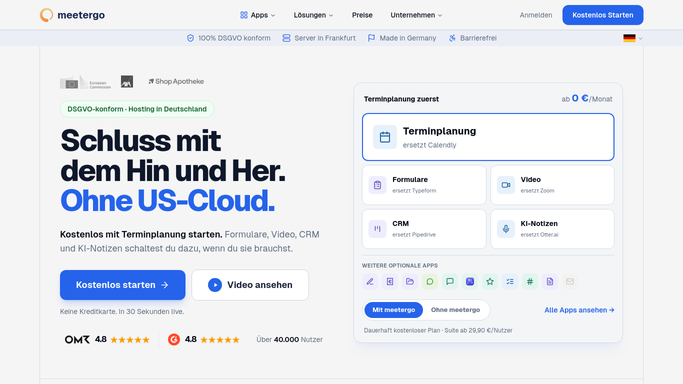This screenshot has height=384, width=683.
Task: Click the document optional app icon
Action: pos(550,282)
